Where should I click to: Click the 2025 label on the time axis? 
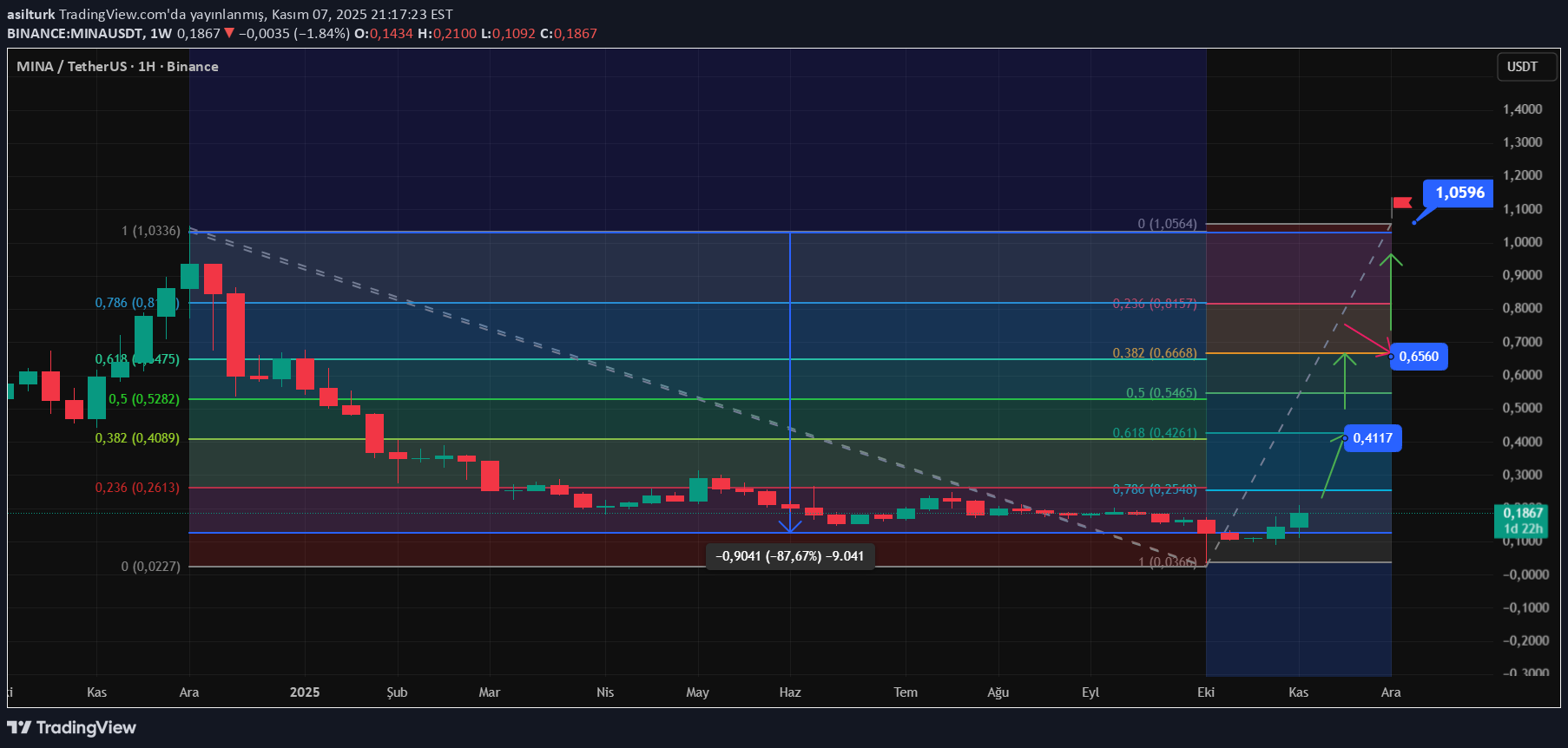click(305, 692)
